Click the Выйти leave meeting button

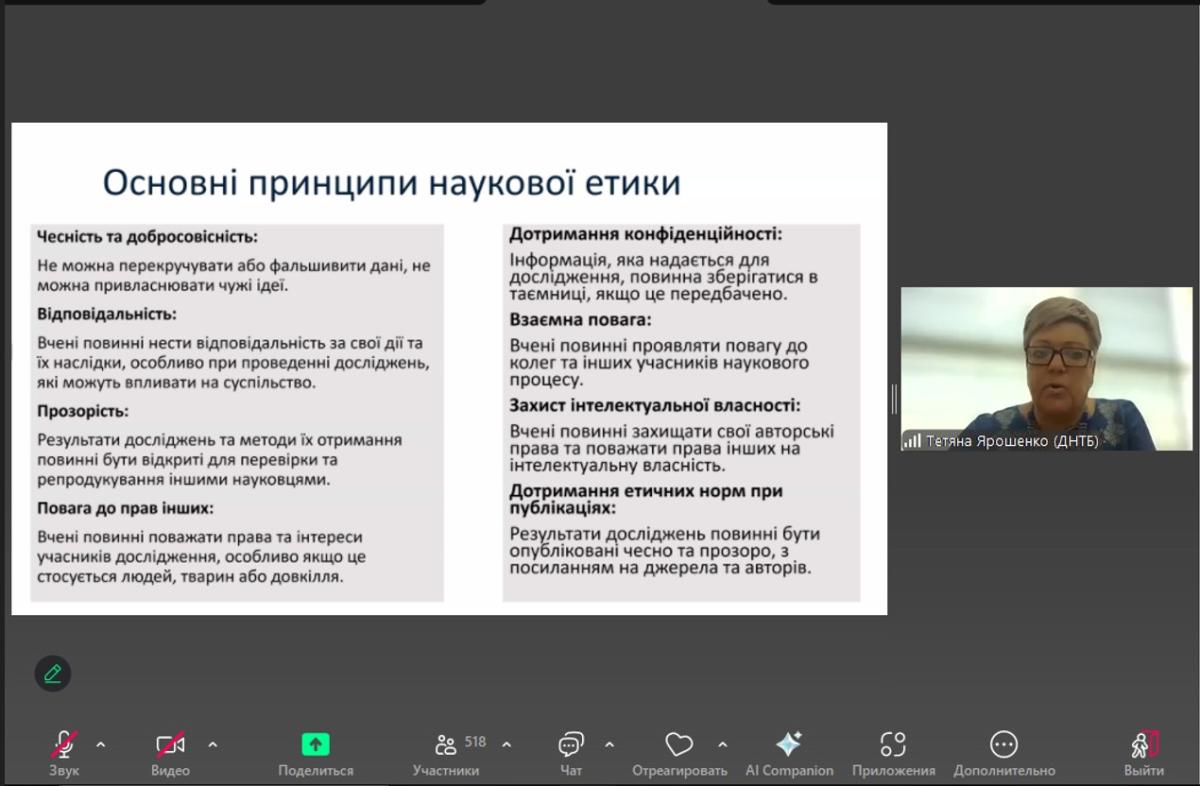click(x=1144, y=745)
